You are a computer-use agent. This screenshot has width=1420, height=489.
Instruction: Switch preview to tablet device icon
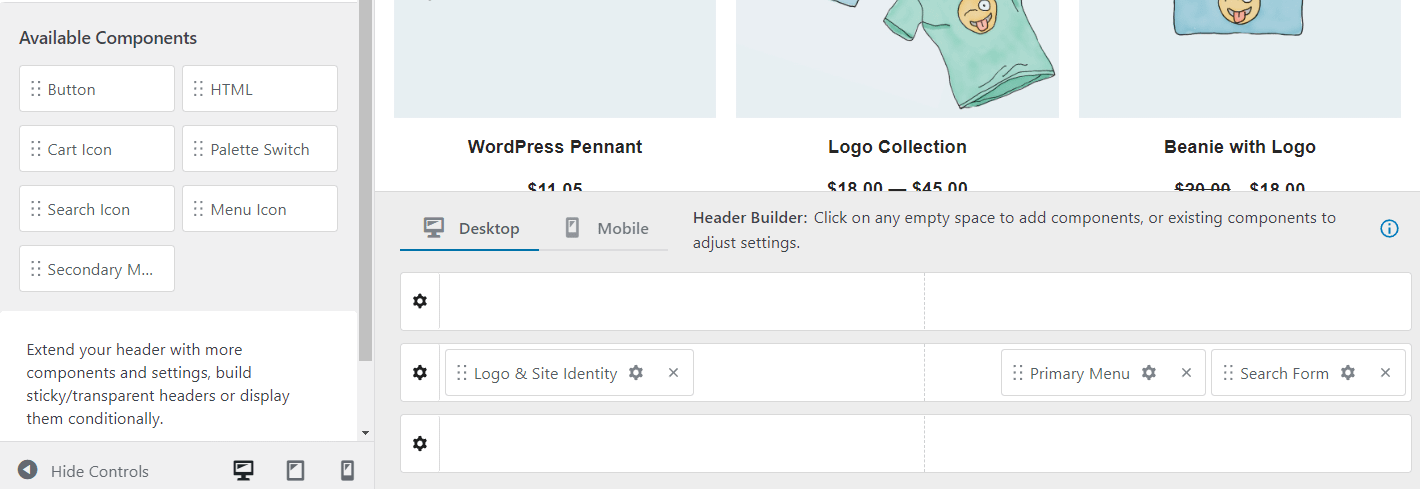click(295, 471)
